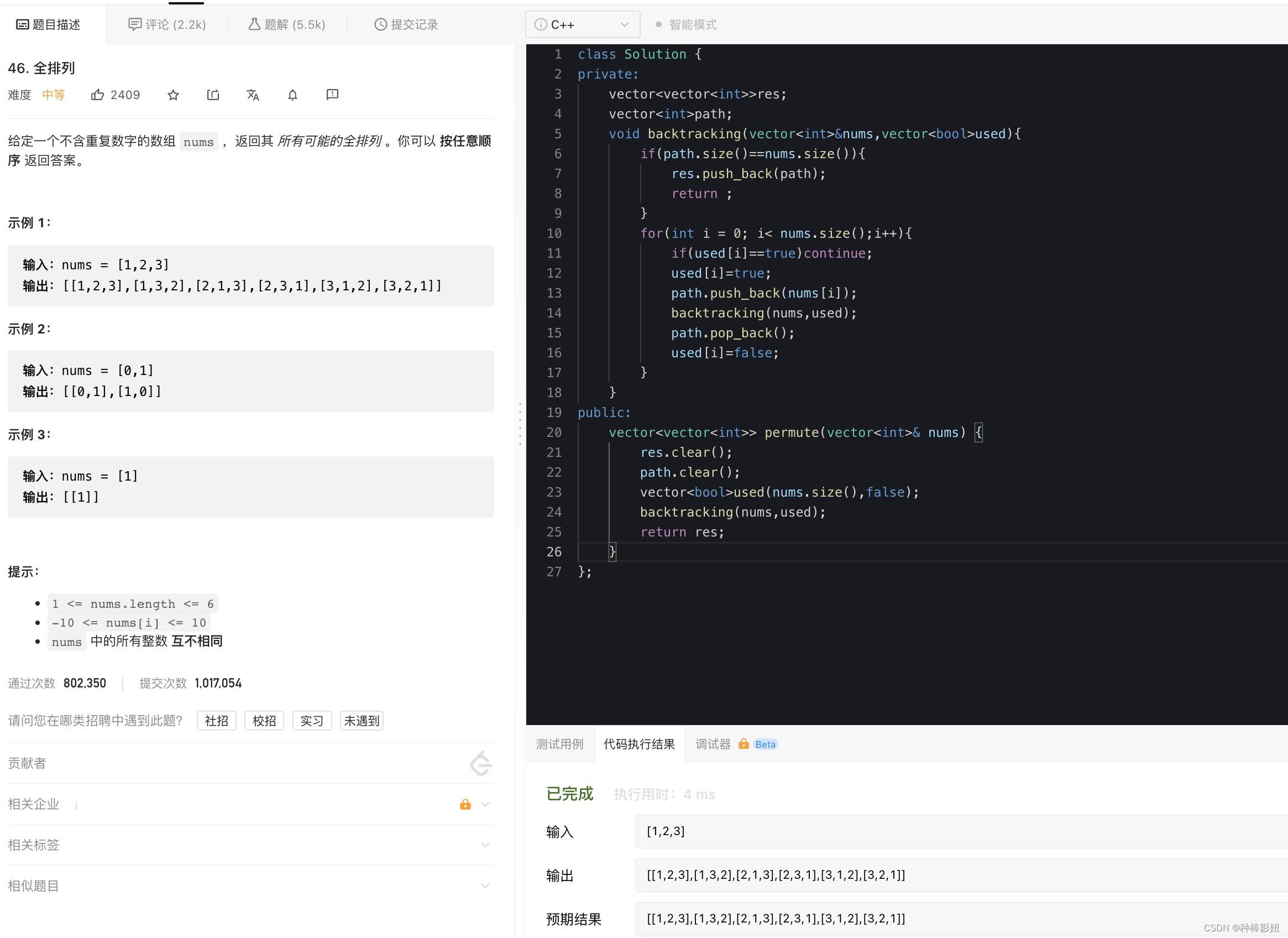This screenshot has height=938, width=1288.
Task: Click the C++ language info icon
Action: pyautogui.click(x=541, y=24)
